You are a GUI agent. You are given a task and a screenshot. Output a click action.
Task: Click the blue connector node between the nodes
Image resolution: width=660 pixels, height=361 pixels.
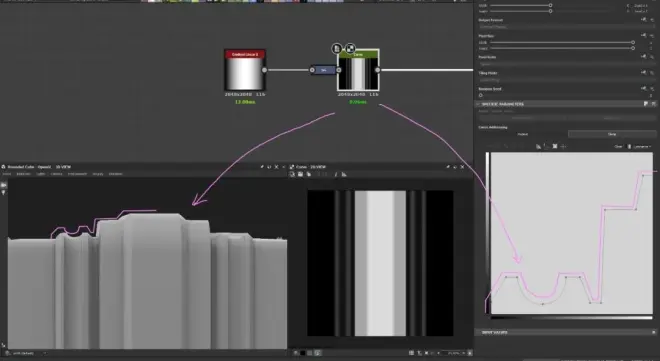pyautogui.click(x=323, y=70)
